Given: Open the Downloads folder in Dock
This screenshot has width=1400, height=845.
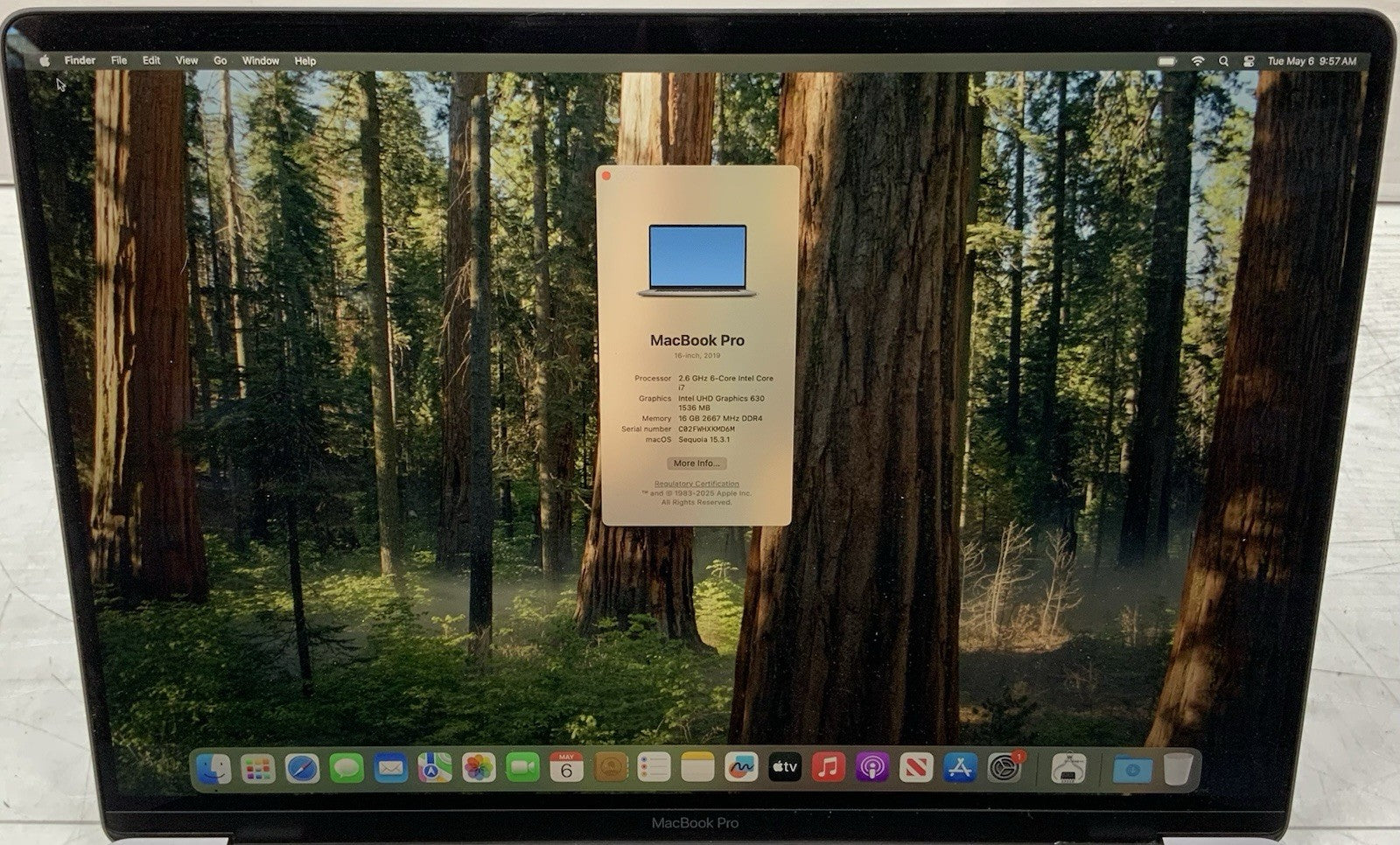Looking at the screenshot, I should (x=1132, y=769).
